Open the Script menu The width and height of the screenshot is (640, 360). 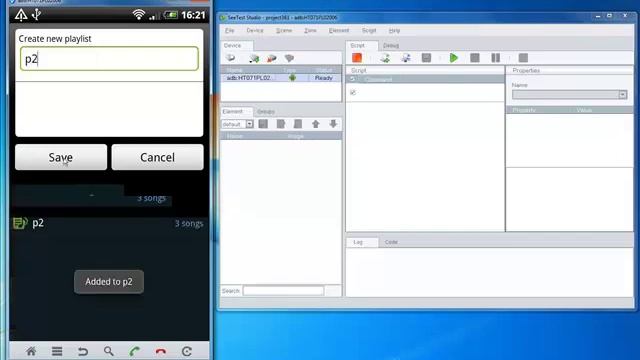[369, 30]
